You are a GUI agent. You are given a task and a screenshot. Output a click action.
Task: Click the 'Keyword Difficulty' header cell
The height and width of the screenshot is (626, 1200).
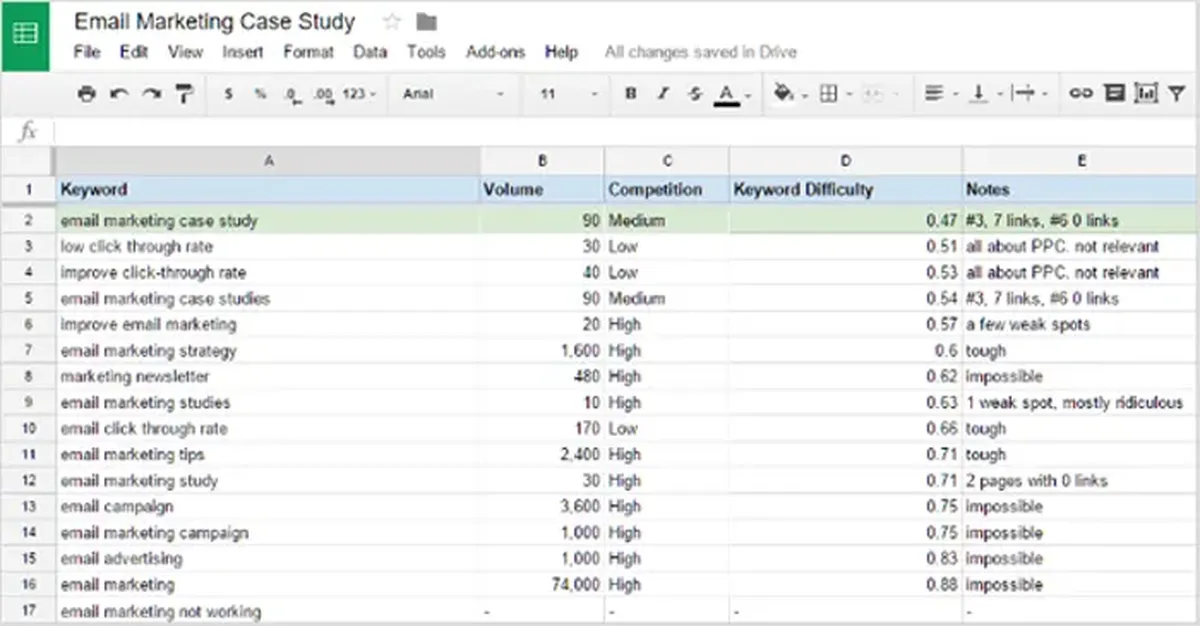pos(846,189)
